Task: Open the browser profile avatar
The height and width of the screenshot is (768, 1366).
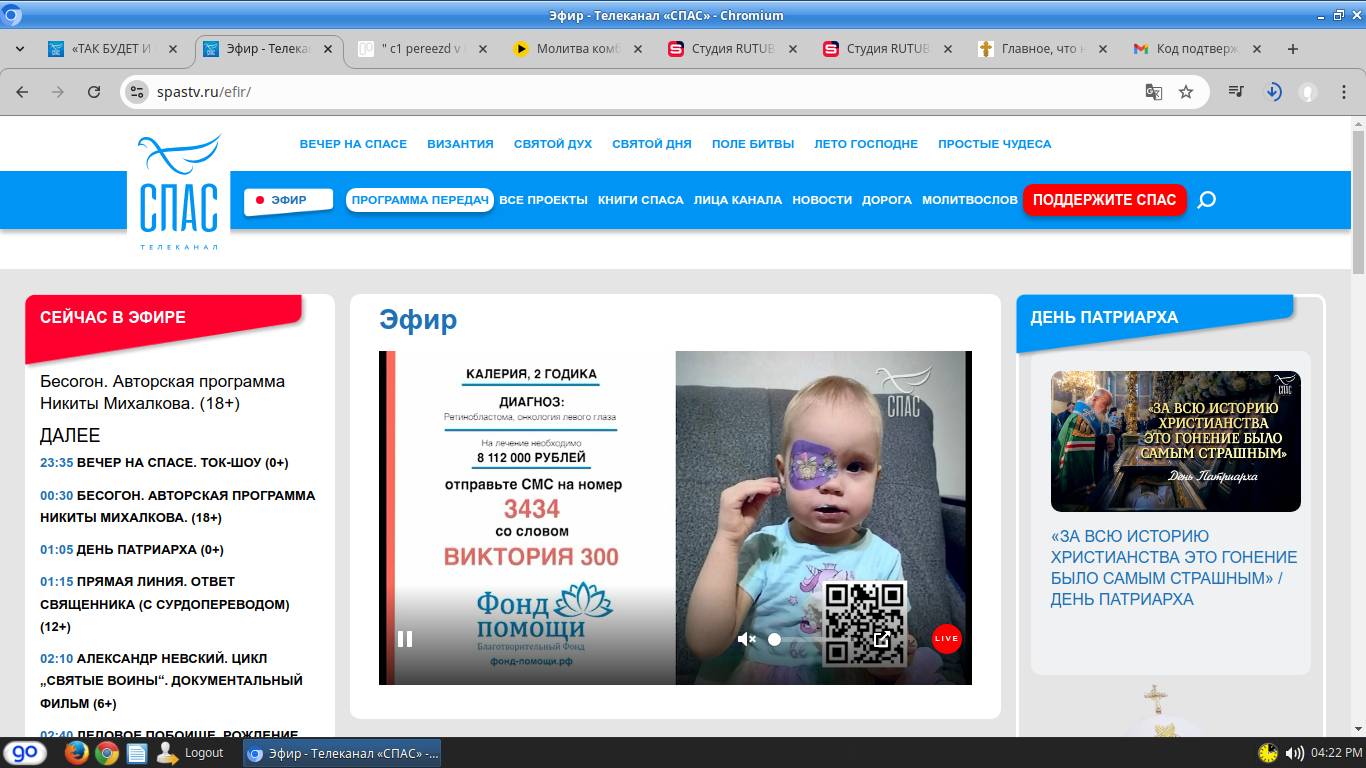Action: (x=1307, y=92)
